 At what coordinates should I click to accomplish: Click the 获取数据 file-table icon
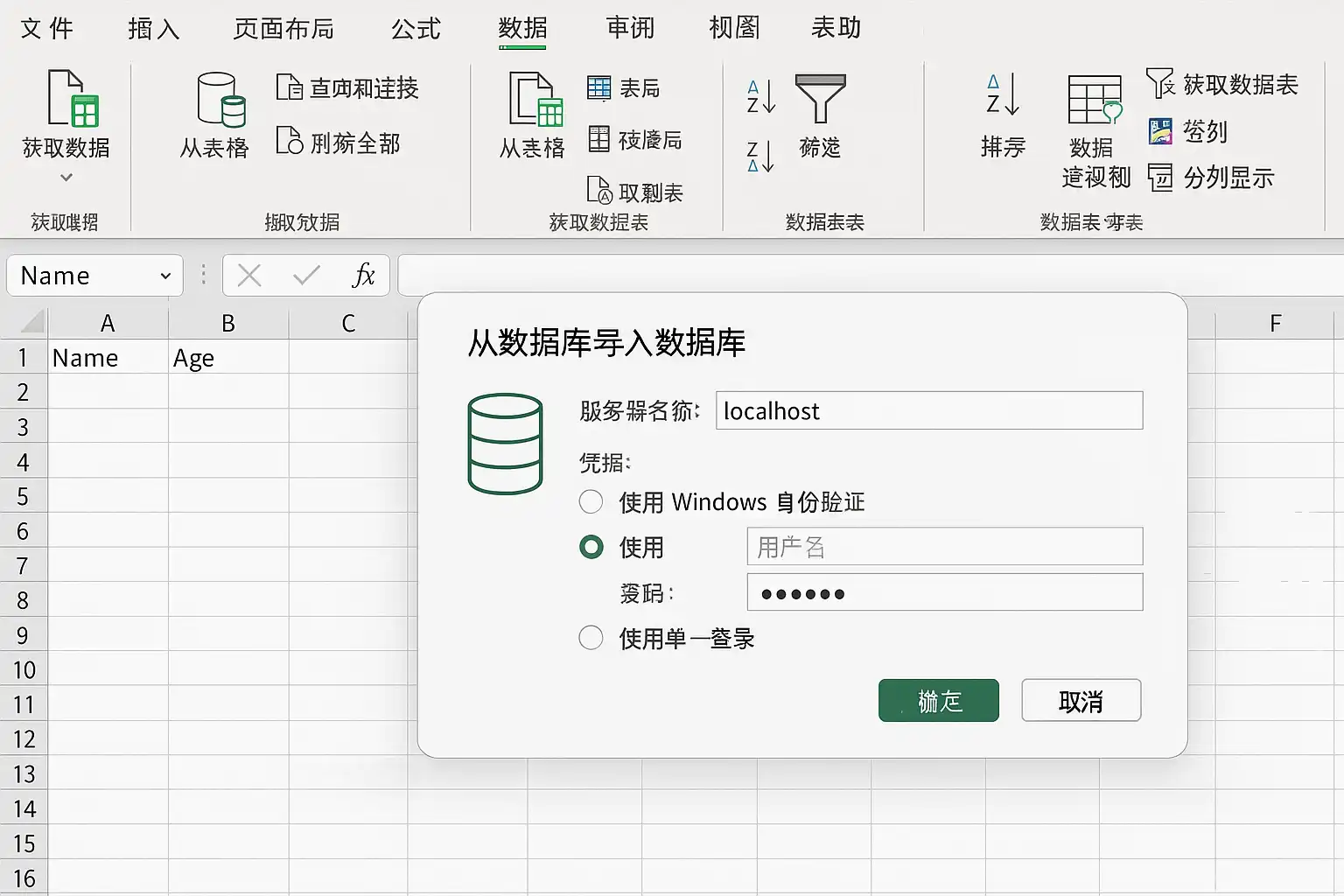(x=73, y=98)
